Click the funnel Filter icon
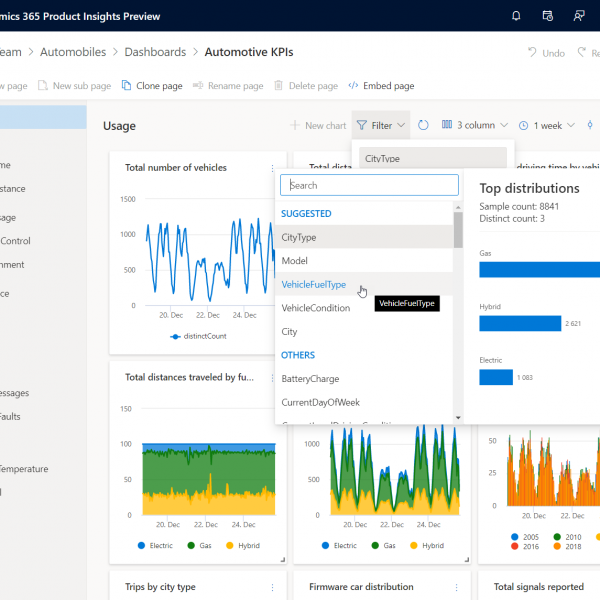Image resolution: width=600 pixels, height=600 pixels. [x=362, y=125]
